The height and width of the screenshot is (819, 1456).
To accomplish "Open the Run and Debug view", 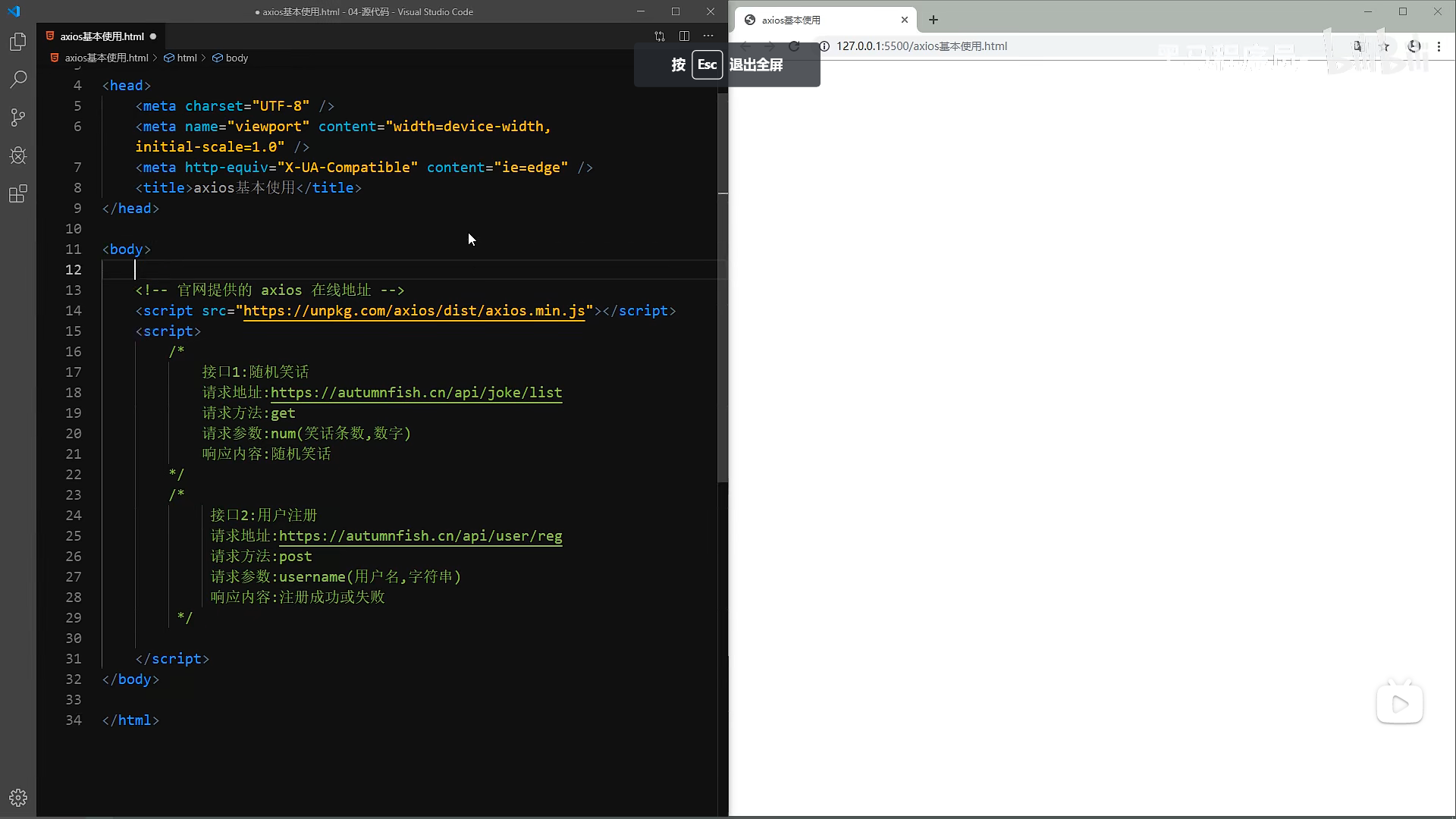I will pos(18,155).
